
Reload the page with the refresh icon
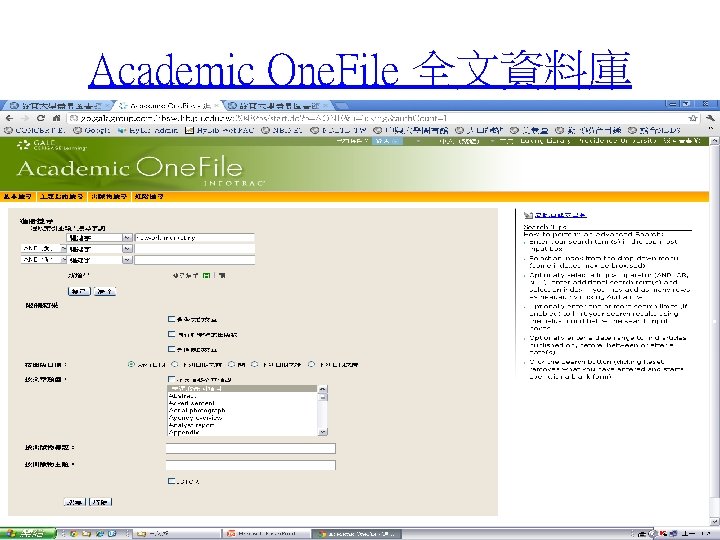point(41,118)
